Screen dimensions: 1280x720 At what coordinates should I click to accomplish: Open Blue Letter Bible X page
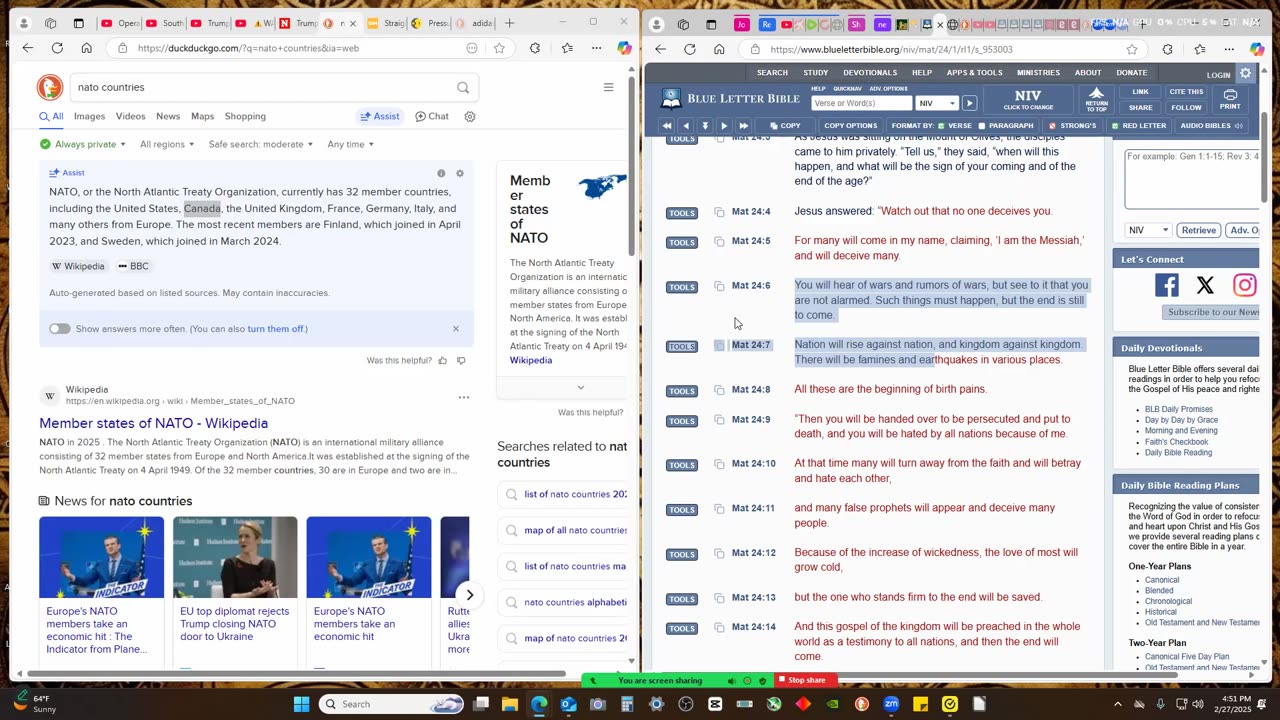tap(1205, 286)
